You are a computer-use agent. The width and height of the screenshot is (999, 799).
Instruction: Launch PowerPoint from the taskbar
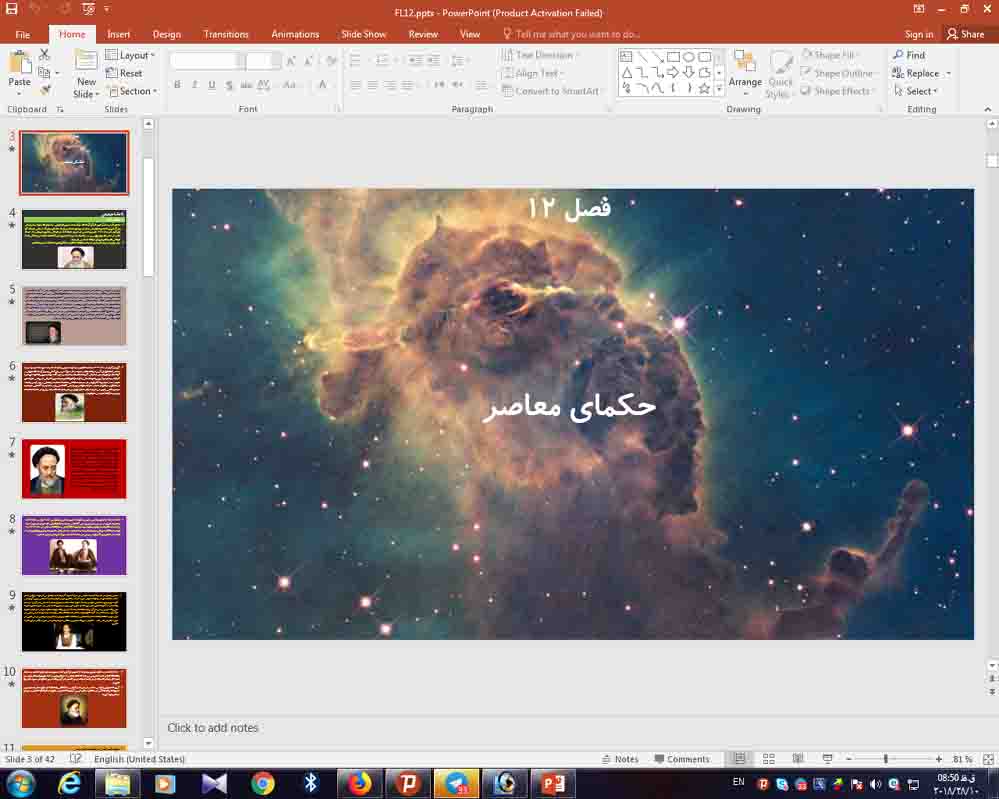tap(553, 783)
